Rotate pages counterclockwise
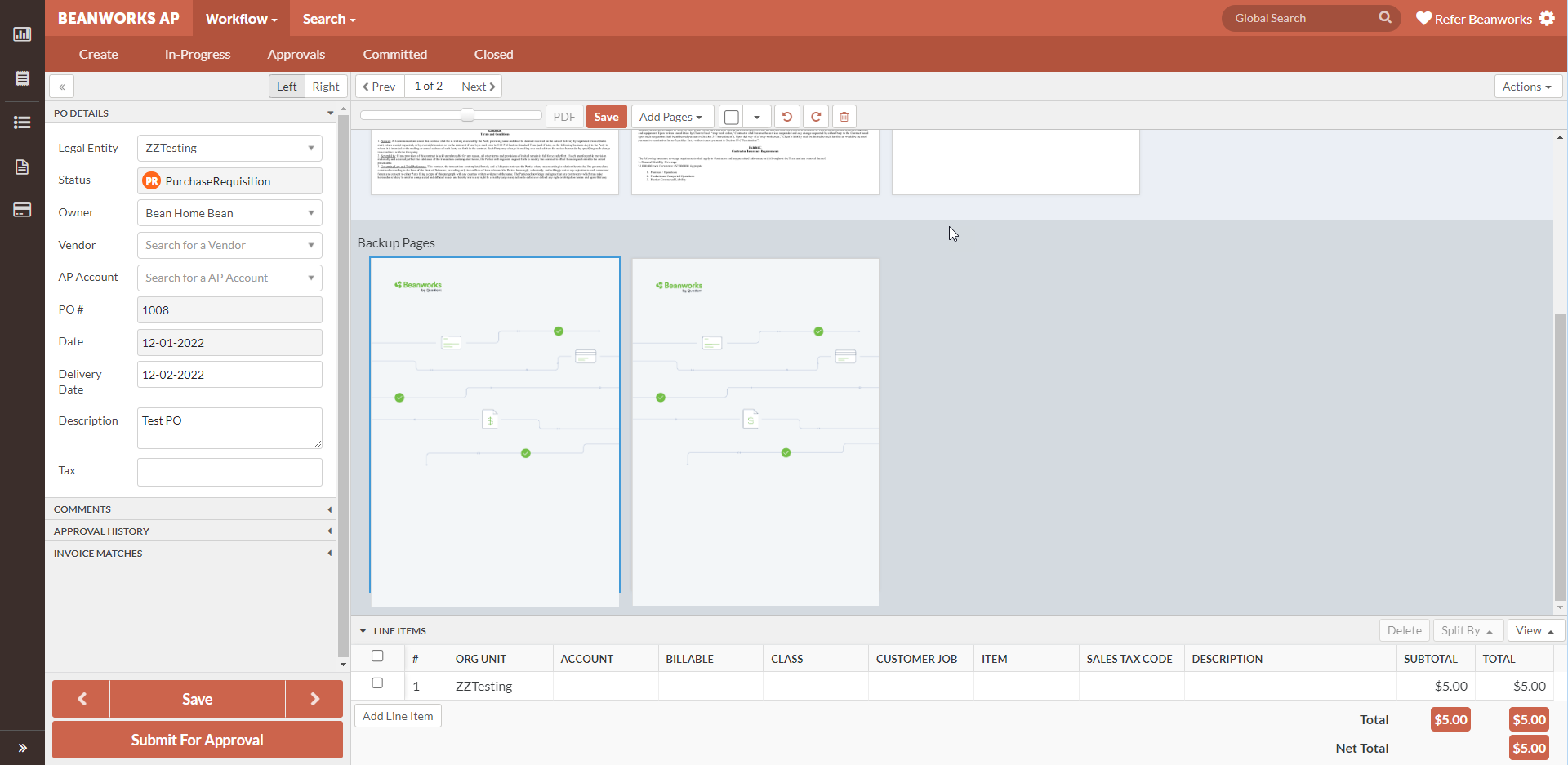1568x765 pixels. click(787, 117)
